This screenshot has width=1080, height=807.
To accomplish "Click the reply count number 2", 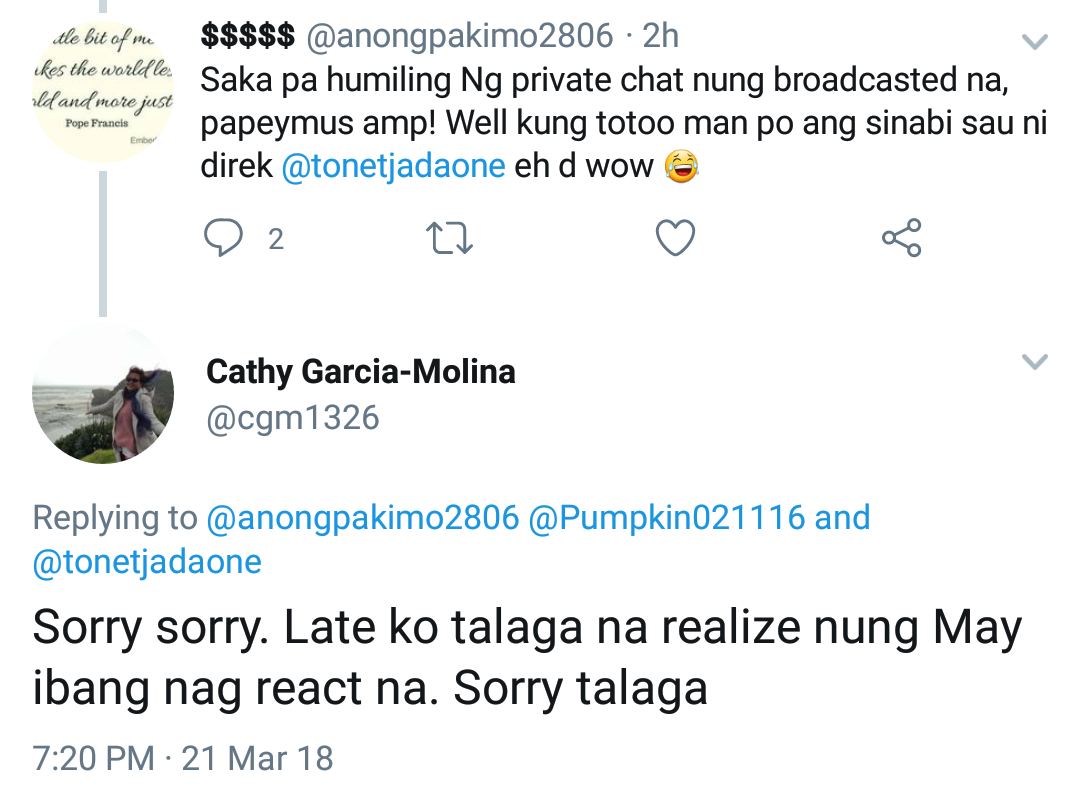I will click(276, 239).
